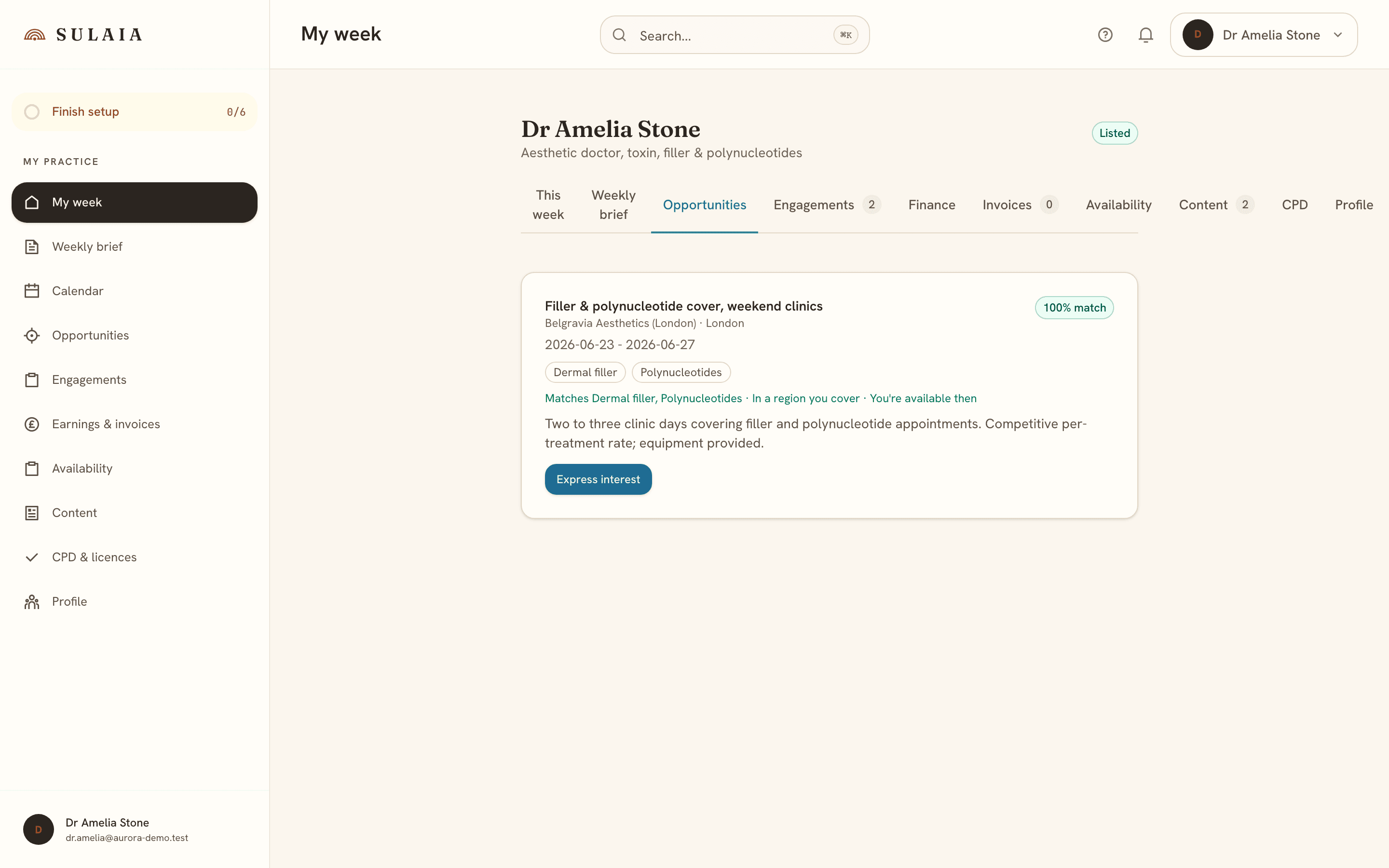Open Weekly brief document icon in sidebar
This screenshot has height=868, width=1389.
pos(32,247)
